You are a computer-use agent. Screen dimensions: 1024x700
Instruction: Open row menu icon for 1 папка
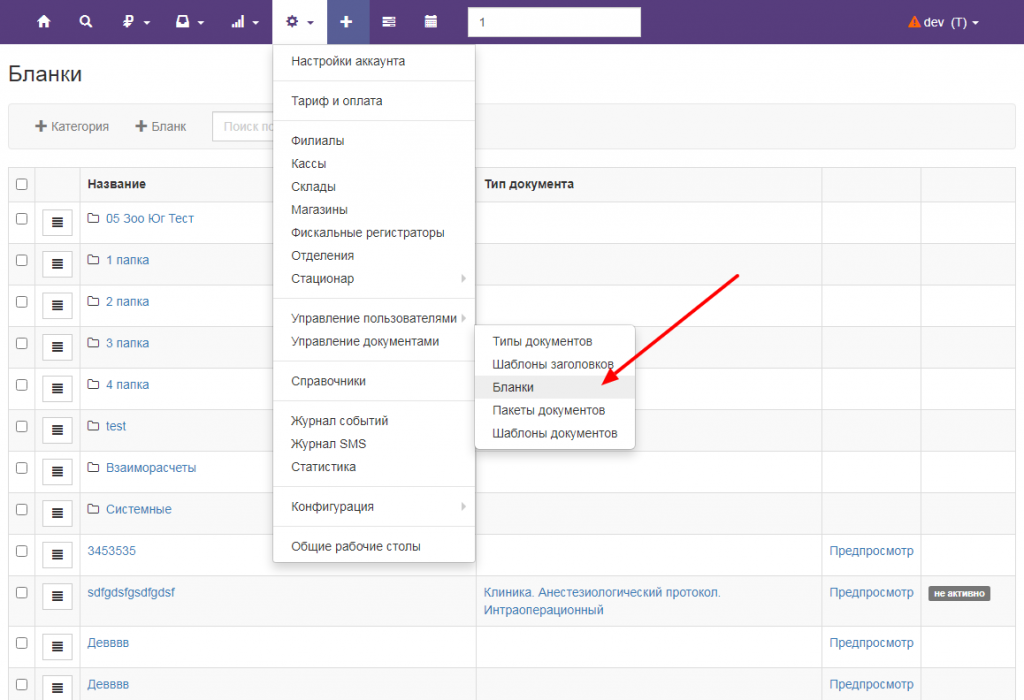pos(57,264)
